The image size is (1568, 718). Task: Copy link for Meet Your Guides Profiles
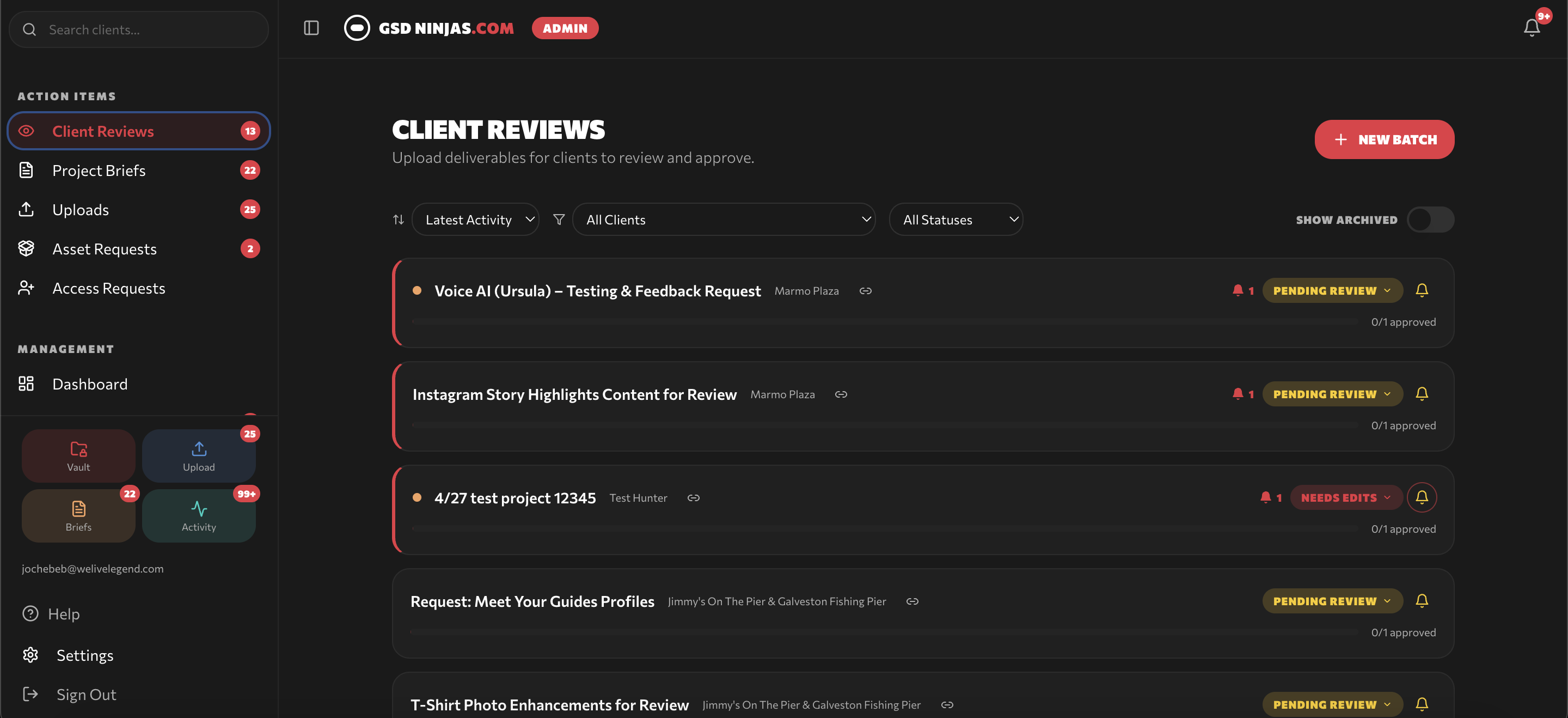tap(912, 601)
